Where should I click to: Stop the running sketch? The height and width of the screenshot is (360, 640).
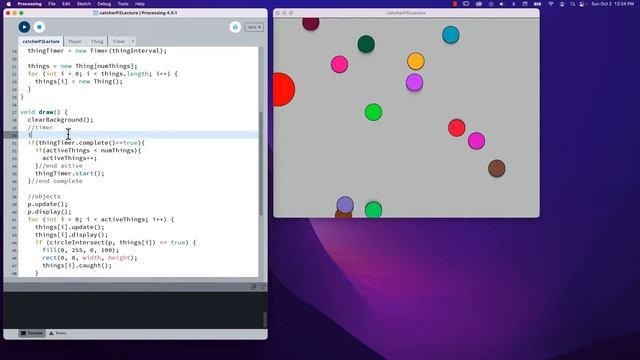click(39, 27)
